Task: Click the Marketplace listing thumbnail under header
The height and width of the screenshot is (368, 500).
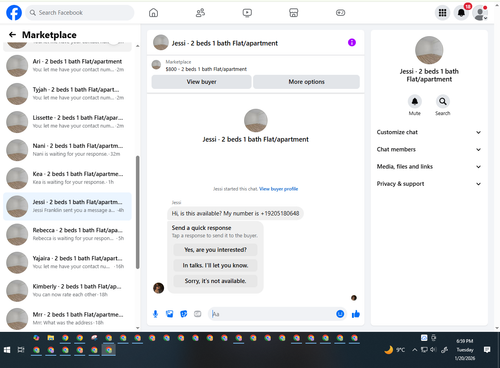Action: [x=156, y=65]
